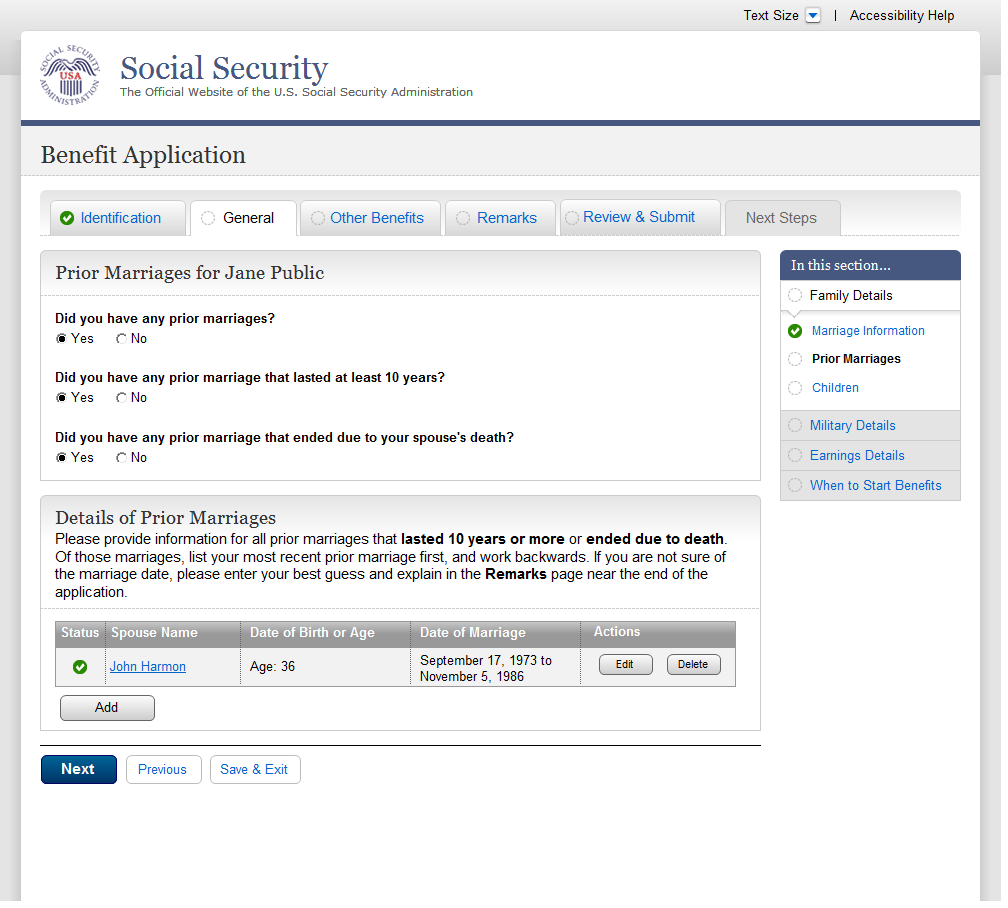Delete the John Harmon marriage entry
This screenshot has height=908, width=1008.
point(694,665)
